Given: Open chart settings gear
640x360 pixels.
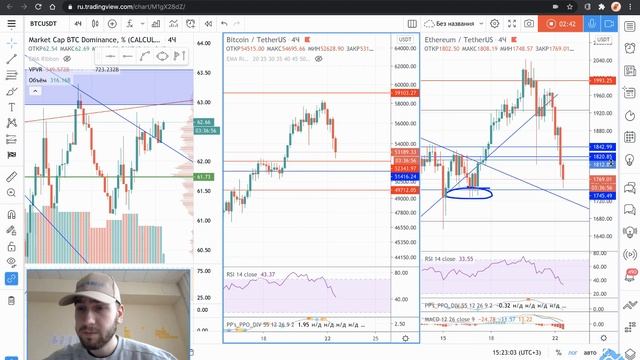Looking at the screenshot, I should (495, 24).
